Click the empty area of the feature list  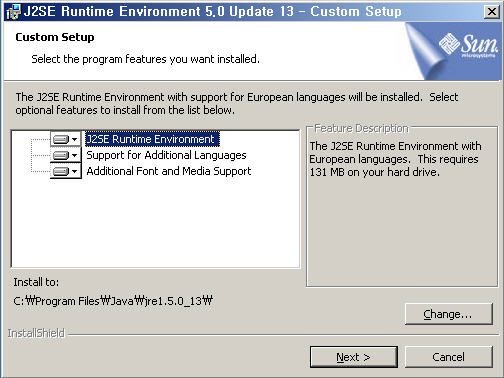[155, 223]
